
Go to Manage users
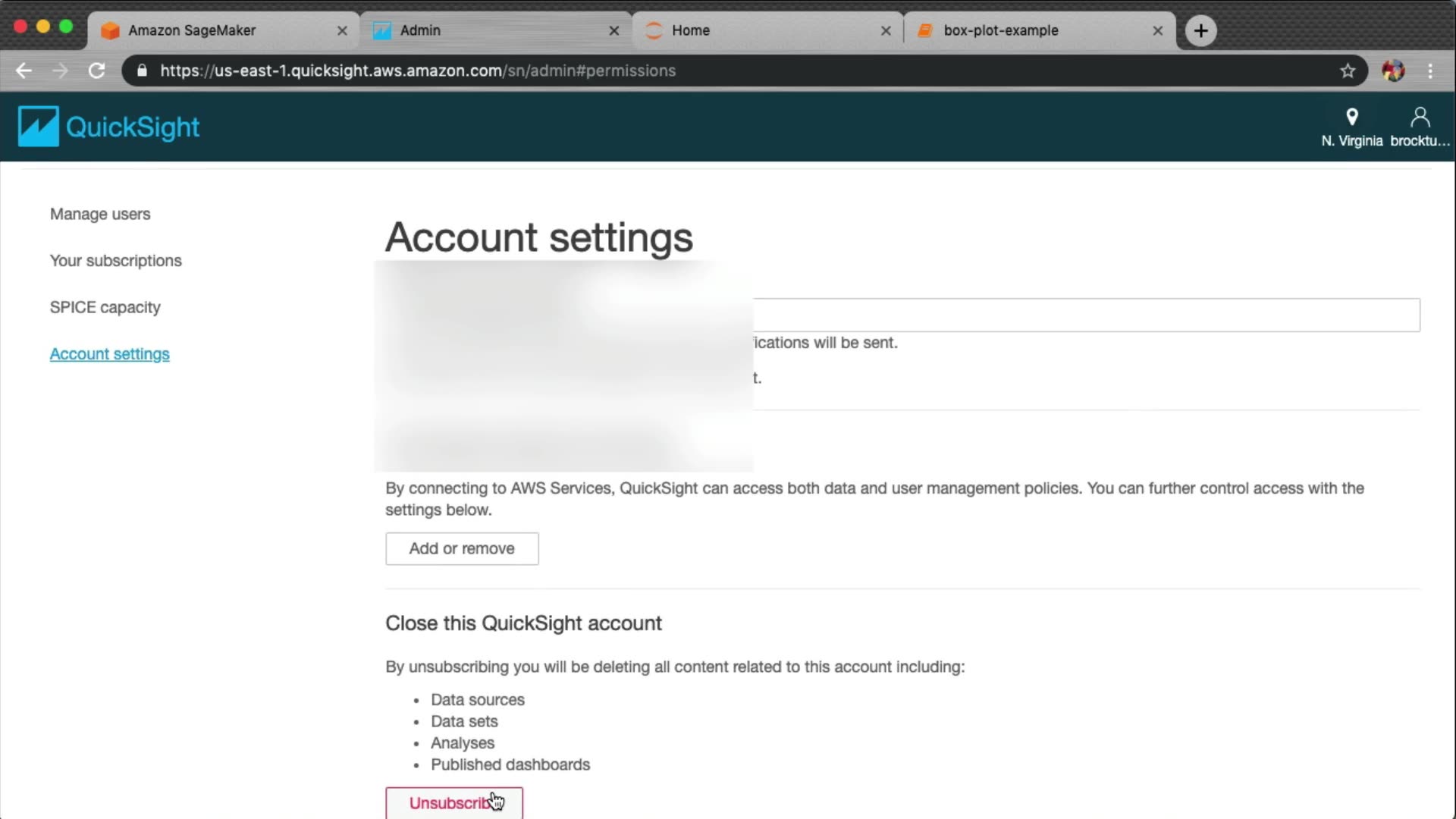(100, 214)
